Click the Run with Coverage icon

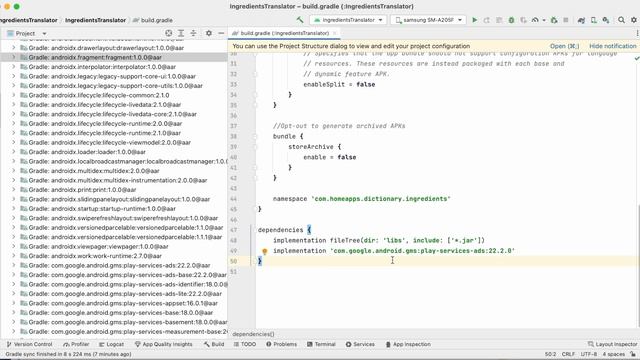[523, 20]
